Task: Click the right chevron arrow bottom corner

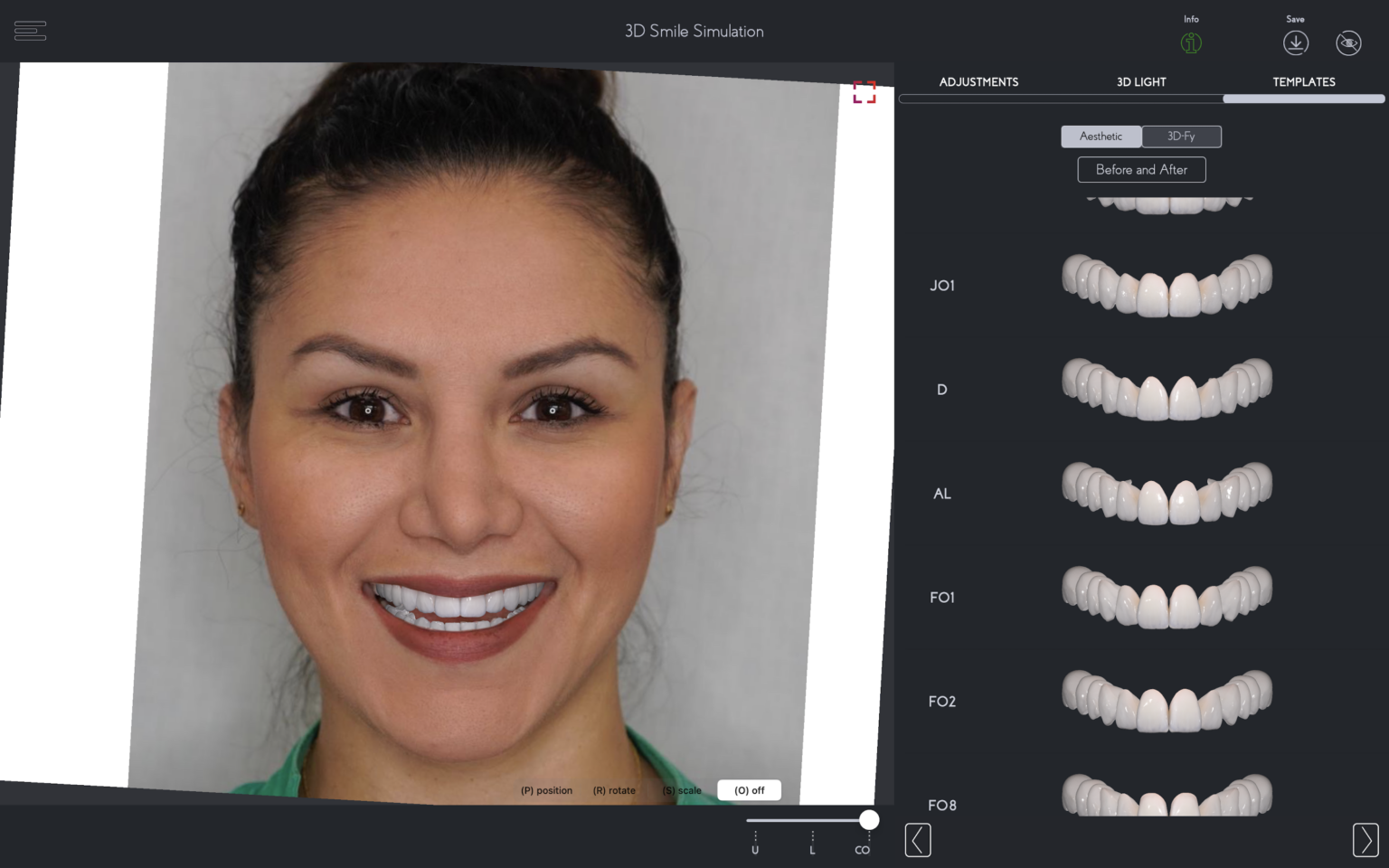Action: pos(1365,839)
